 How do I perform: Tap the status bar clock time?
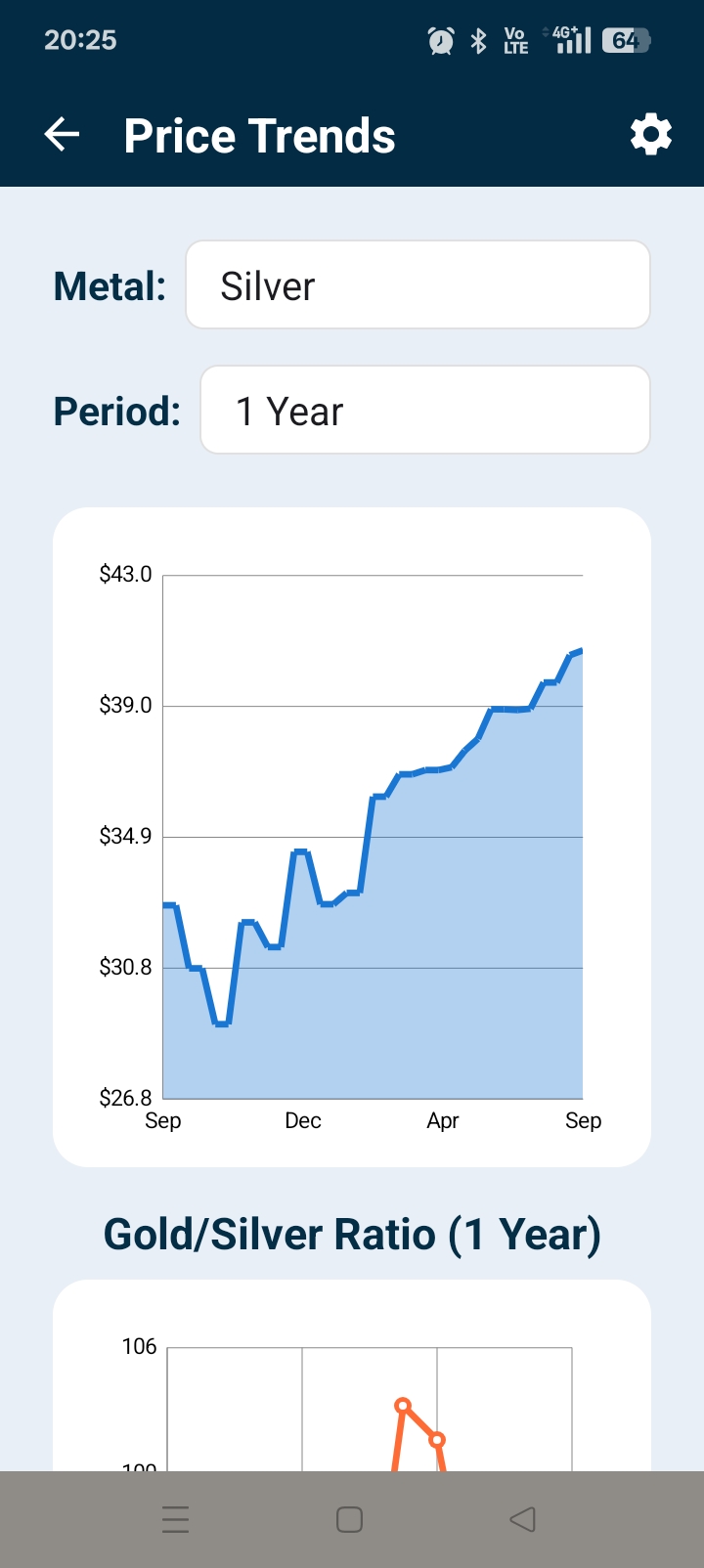click(80, 40)
